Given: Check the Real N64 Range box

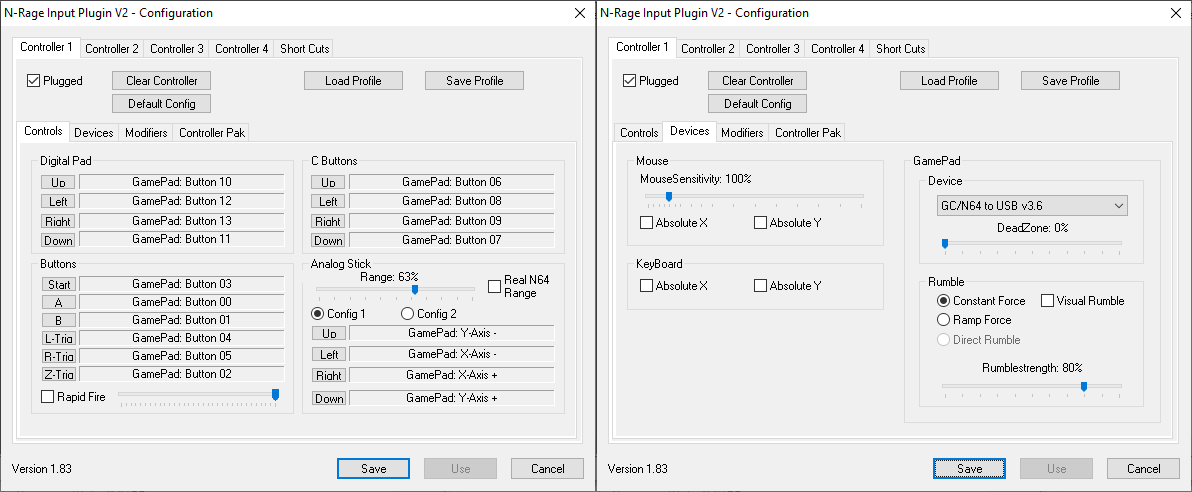Looking at the screenshot, I should (x=495, y=287).
